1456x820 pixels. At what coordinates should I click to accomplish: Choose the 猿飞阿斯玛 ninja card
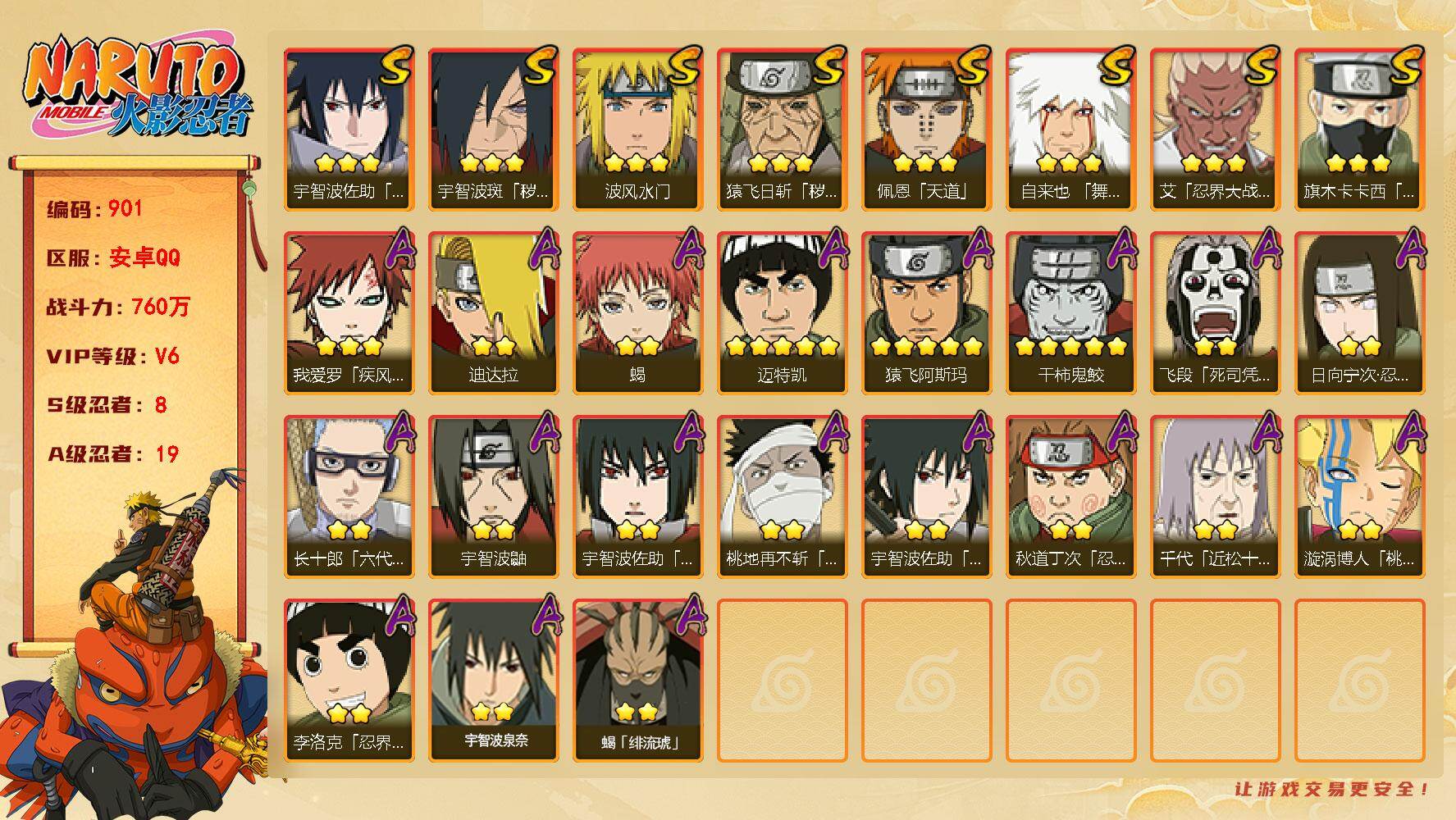926,313
